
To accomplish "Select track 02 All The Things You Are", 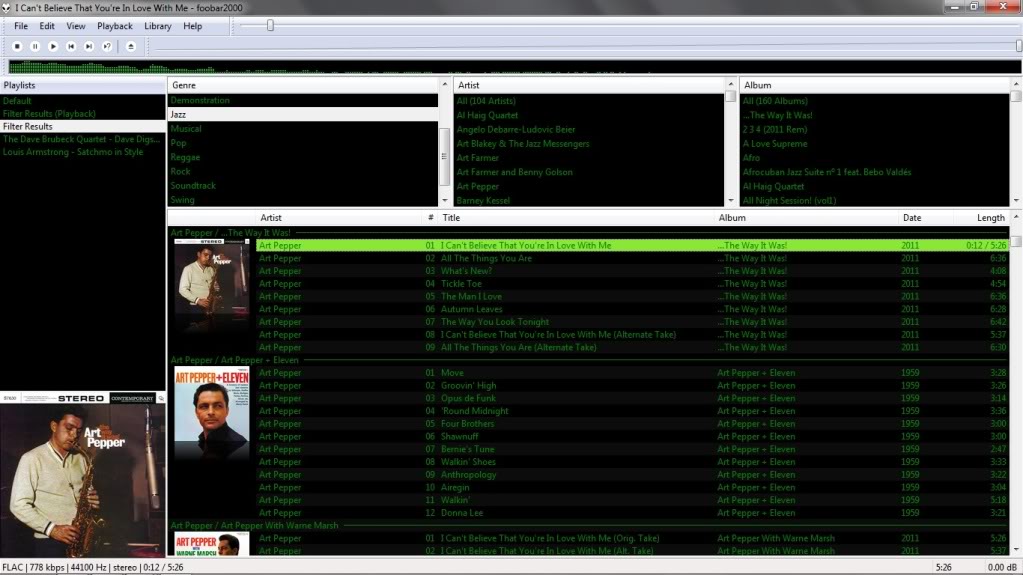I will click(x=633, y=258).
